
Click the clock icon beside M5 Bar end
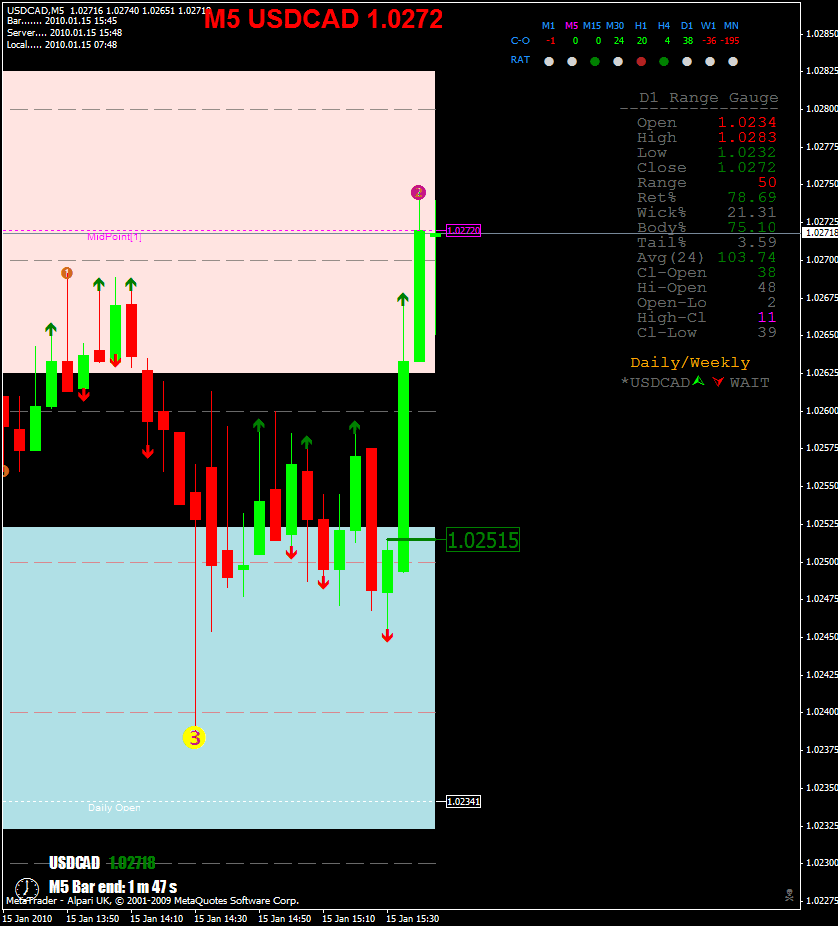[27, 888]
